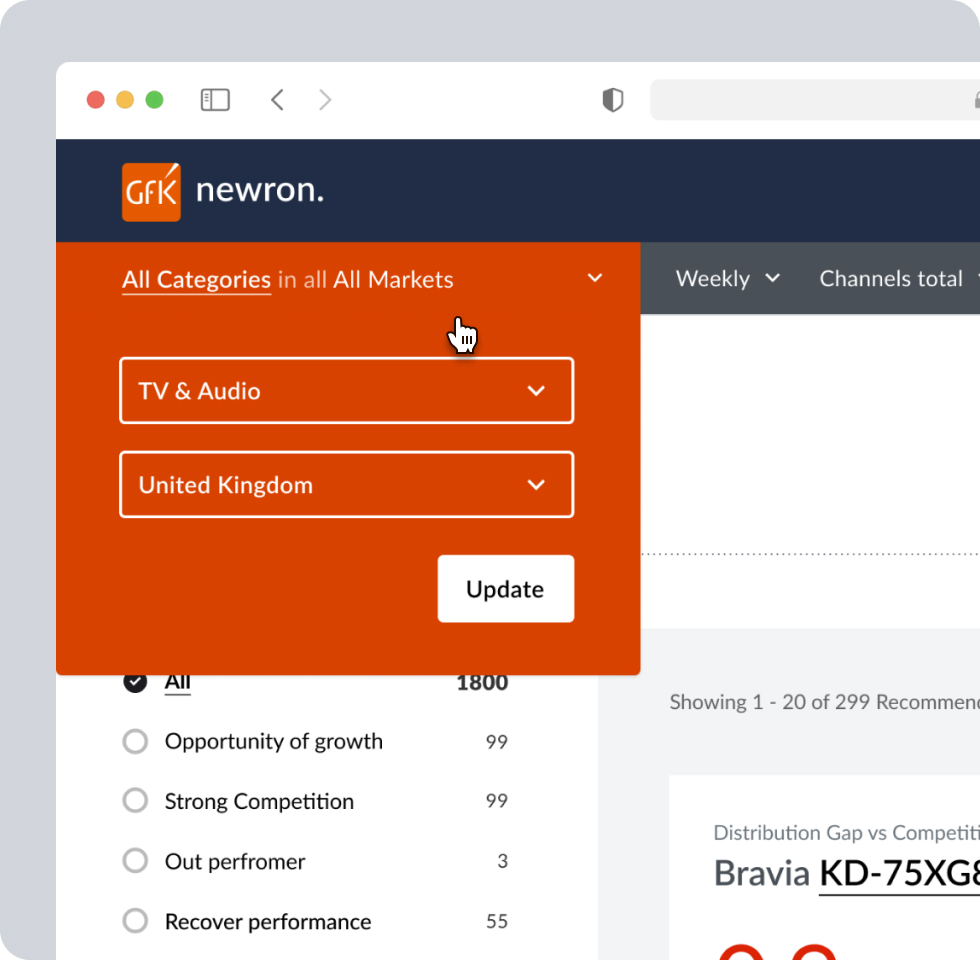This screenshot has height=960, width=980.
Task: Toggle the browser sidebar icon
Action: [x=215, y=100]
